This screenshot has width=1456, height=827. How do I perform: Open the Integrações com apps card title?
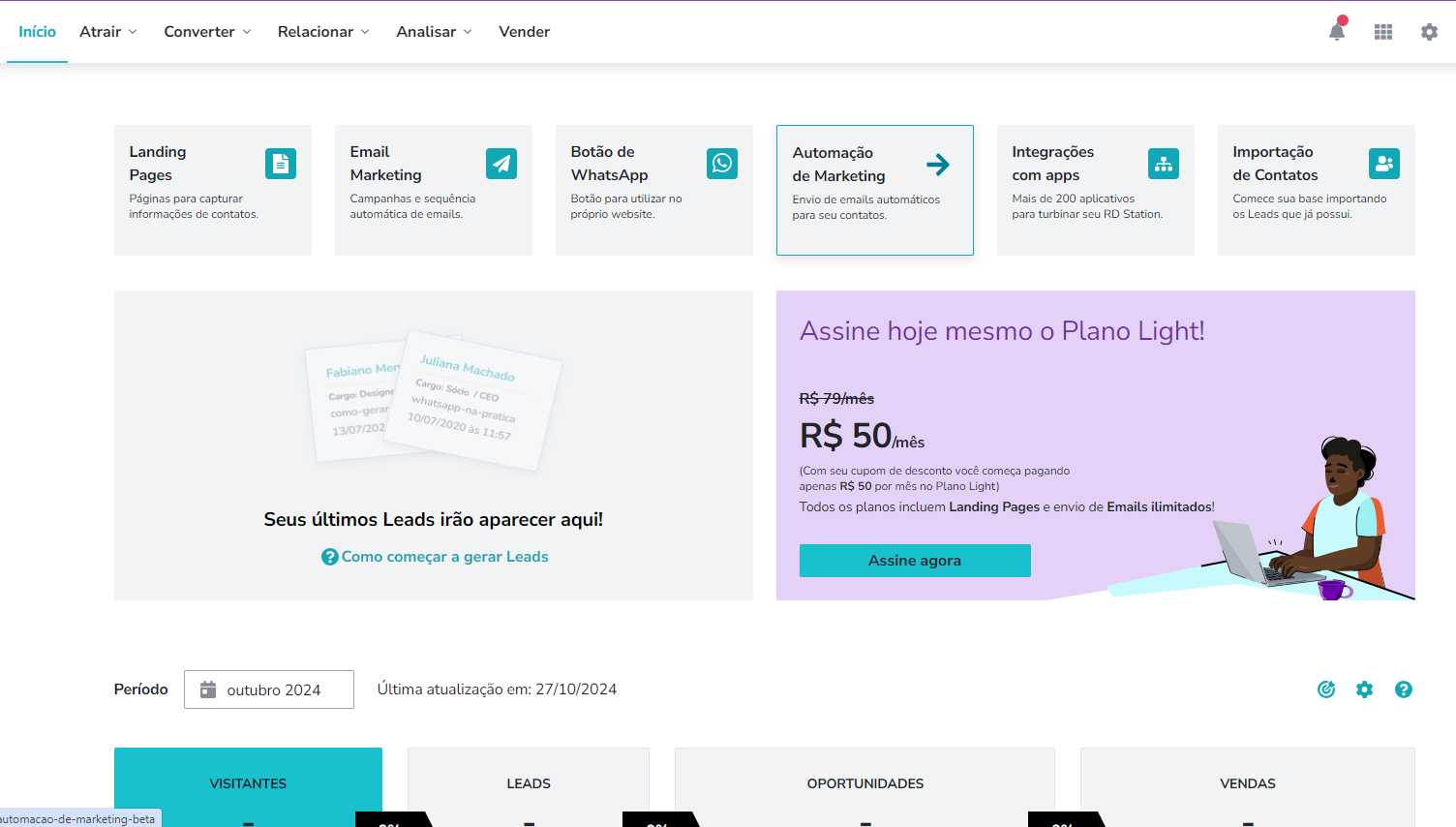1053,164
